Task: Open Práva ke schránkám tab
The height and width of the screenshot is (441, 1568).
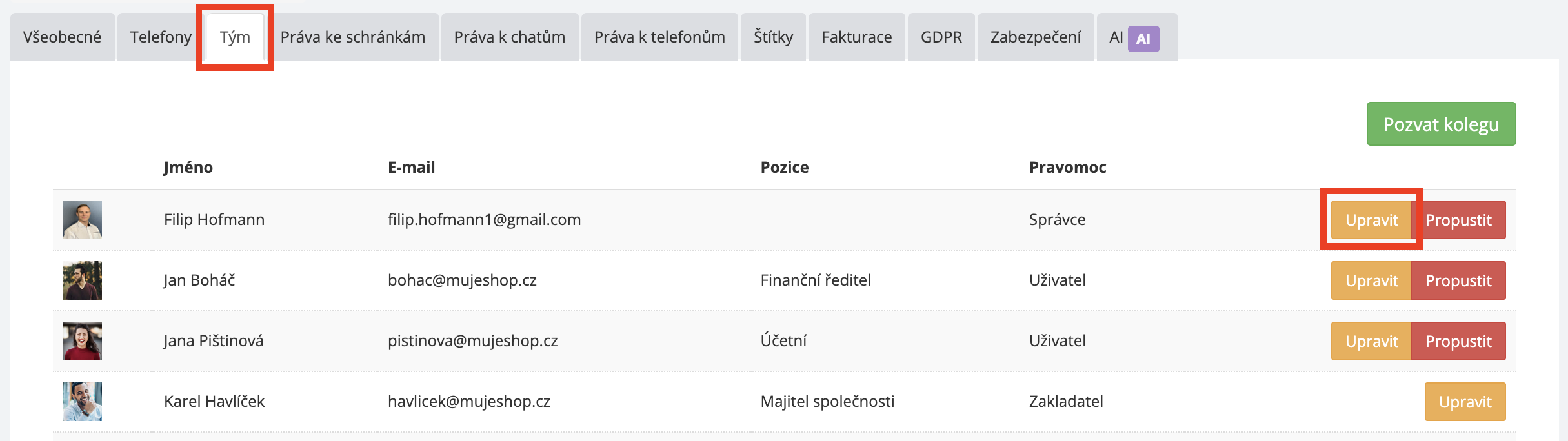Action: [352, 37]
